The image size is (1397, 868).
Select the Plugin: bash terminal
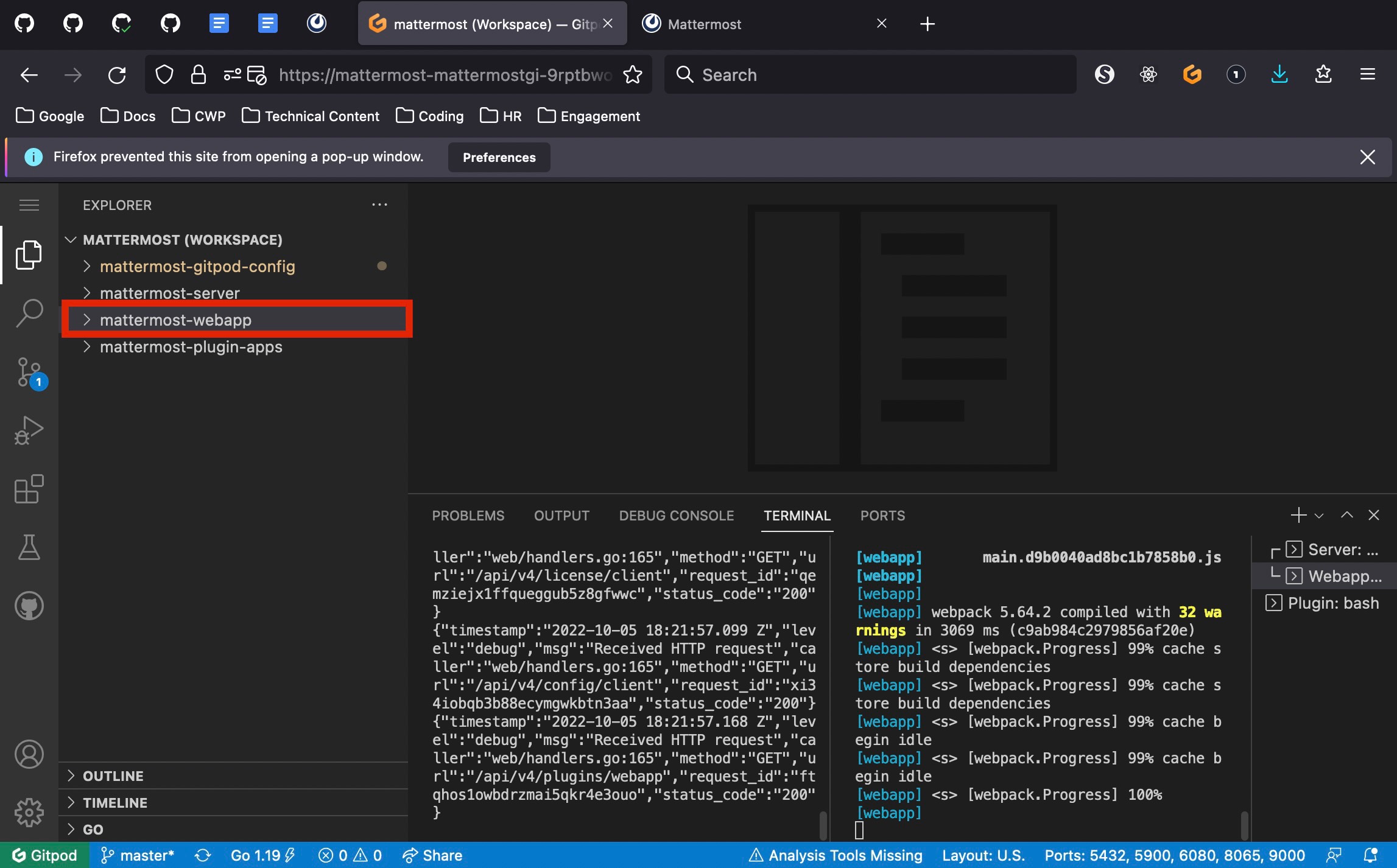[1323, 603]
